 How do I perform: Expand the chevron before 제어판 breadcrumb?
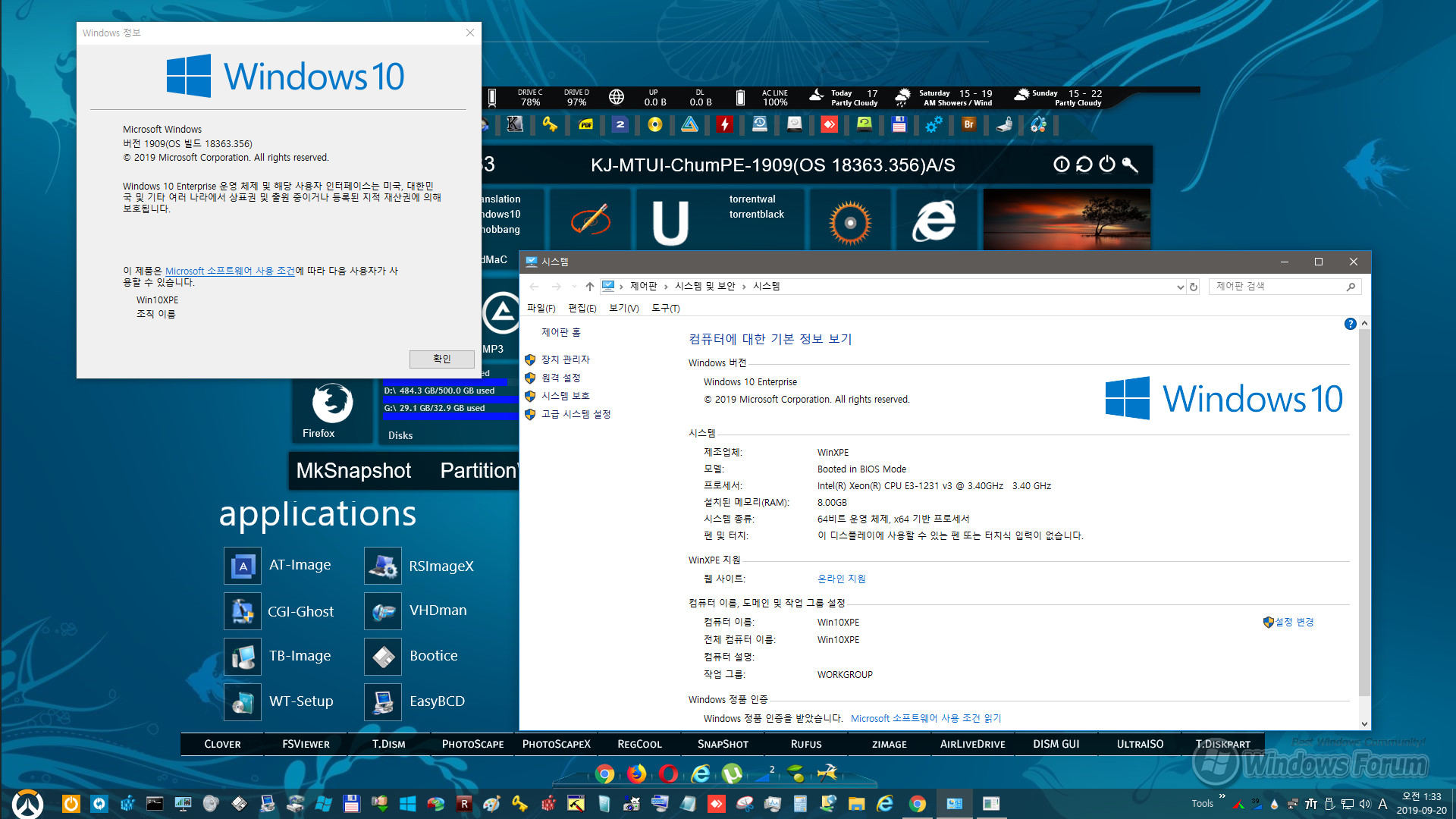click(x=621, y=287)
